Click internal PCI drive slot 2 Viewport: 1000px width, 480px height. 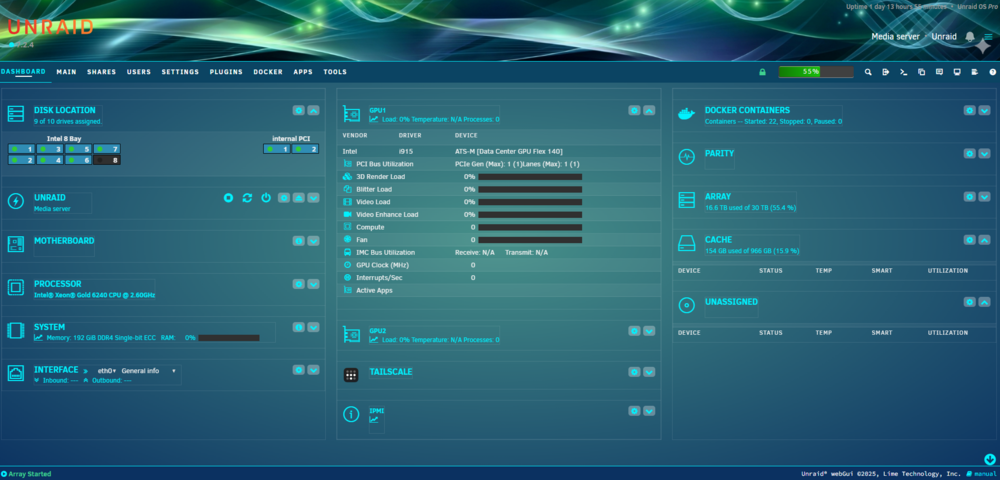[x=305, y=149]
